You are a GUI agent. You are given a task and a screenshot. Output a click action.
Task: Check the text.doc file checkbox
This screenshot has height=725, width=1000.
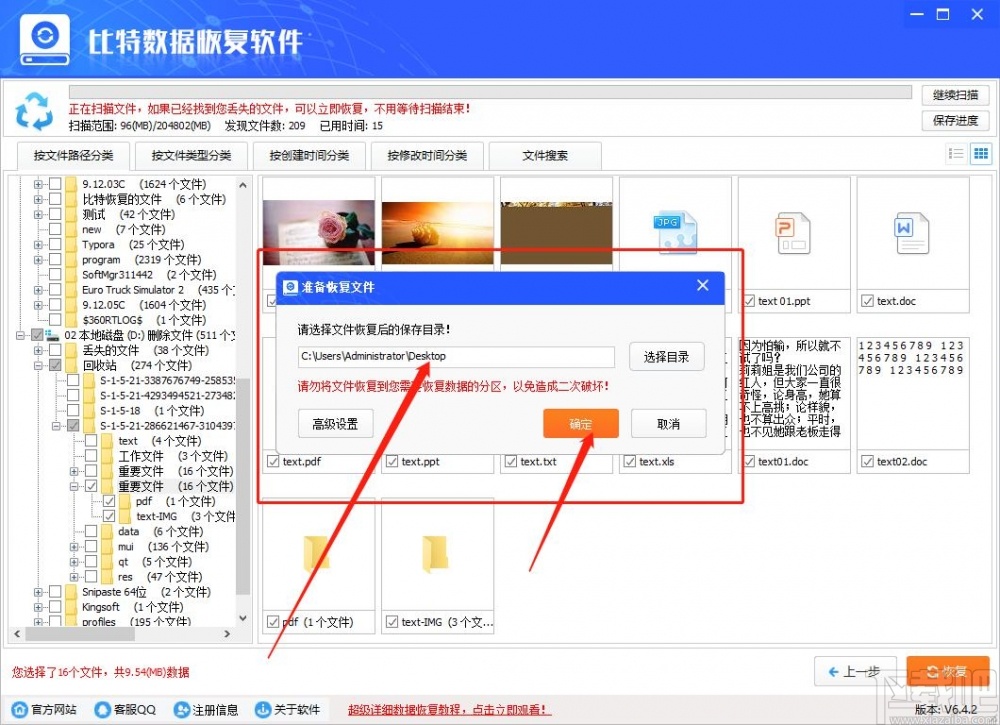[866, 300]
